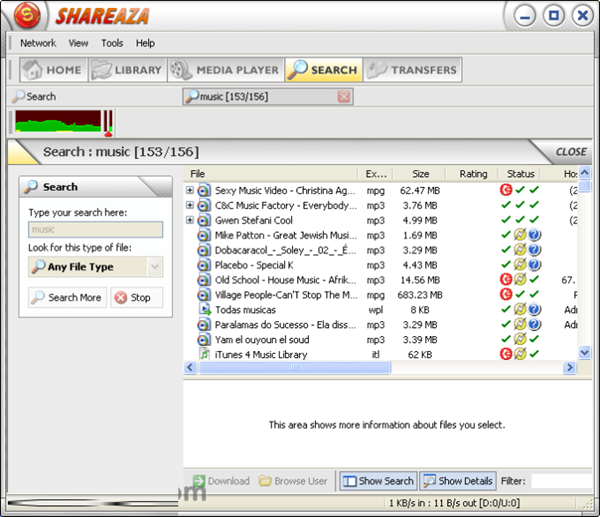Click the red busy status icon for iTunes 4 Music Library
This screenshot has height=517, width=600.
pyautogui.click(x=506, y=354)
